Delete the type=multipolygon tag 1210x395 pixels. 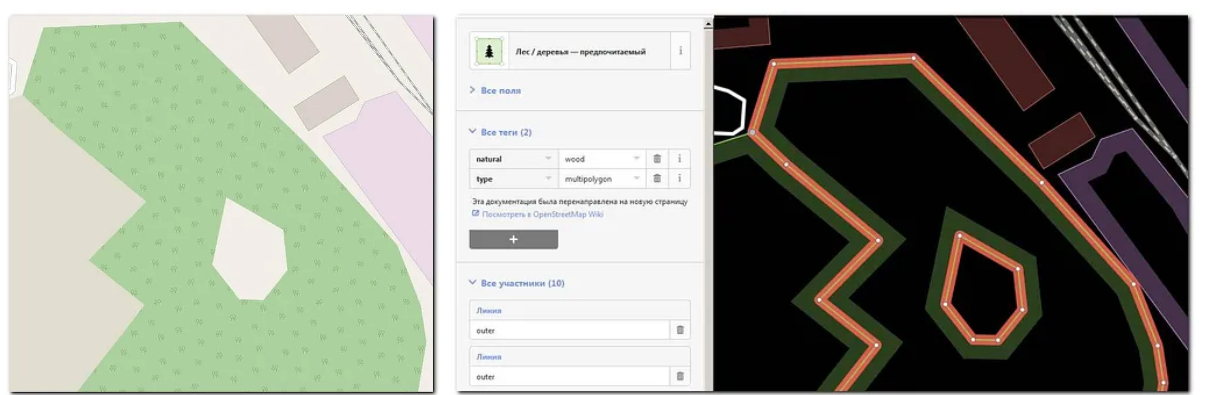[x=657, y=179]
